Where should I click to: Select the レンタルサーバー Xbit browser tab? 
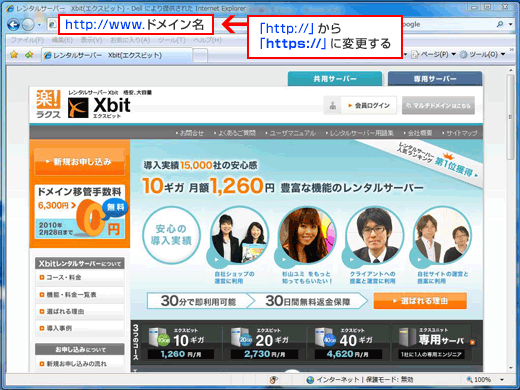click(x=117, y=55)
